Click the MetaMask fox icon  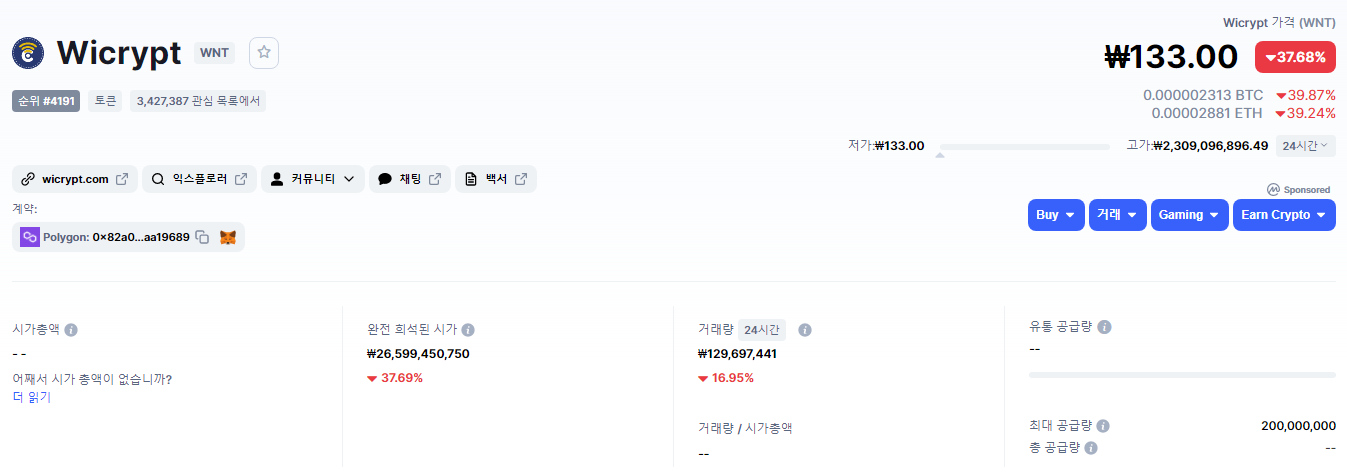coord(228,237)
